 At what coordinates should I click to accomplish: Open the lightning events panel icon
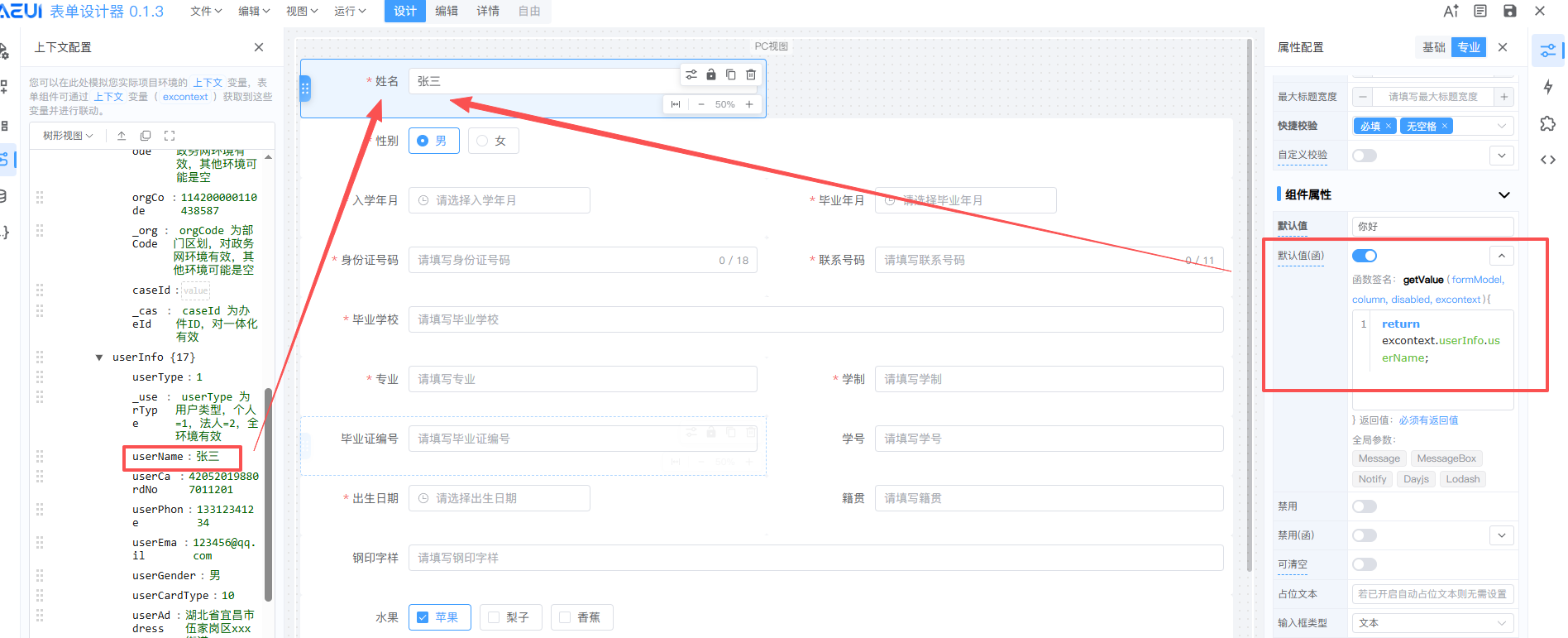pyautogui.click(x=1547, y=87)
